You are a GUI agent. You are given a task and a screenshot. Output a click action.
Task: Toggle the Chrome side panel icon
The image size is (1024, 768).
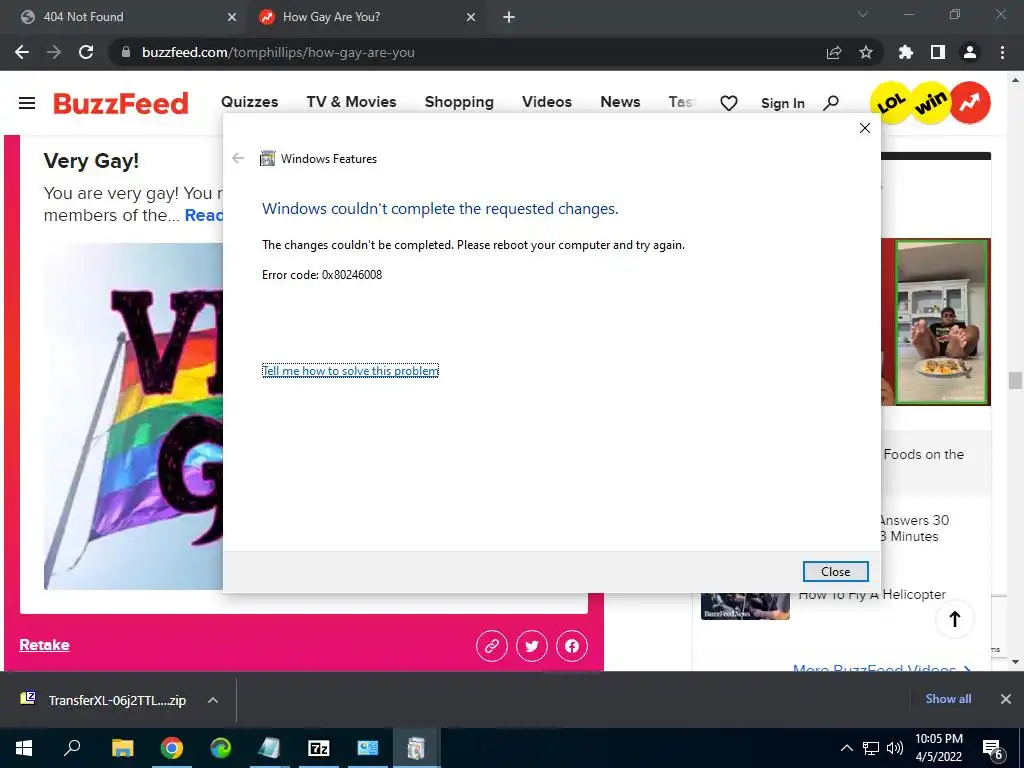[x=938, y=52]
